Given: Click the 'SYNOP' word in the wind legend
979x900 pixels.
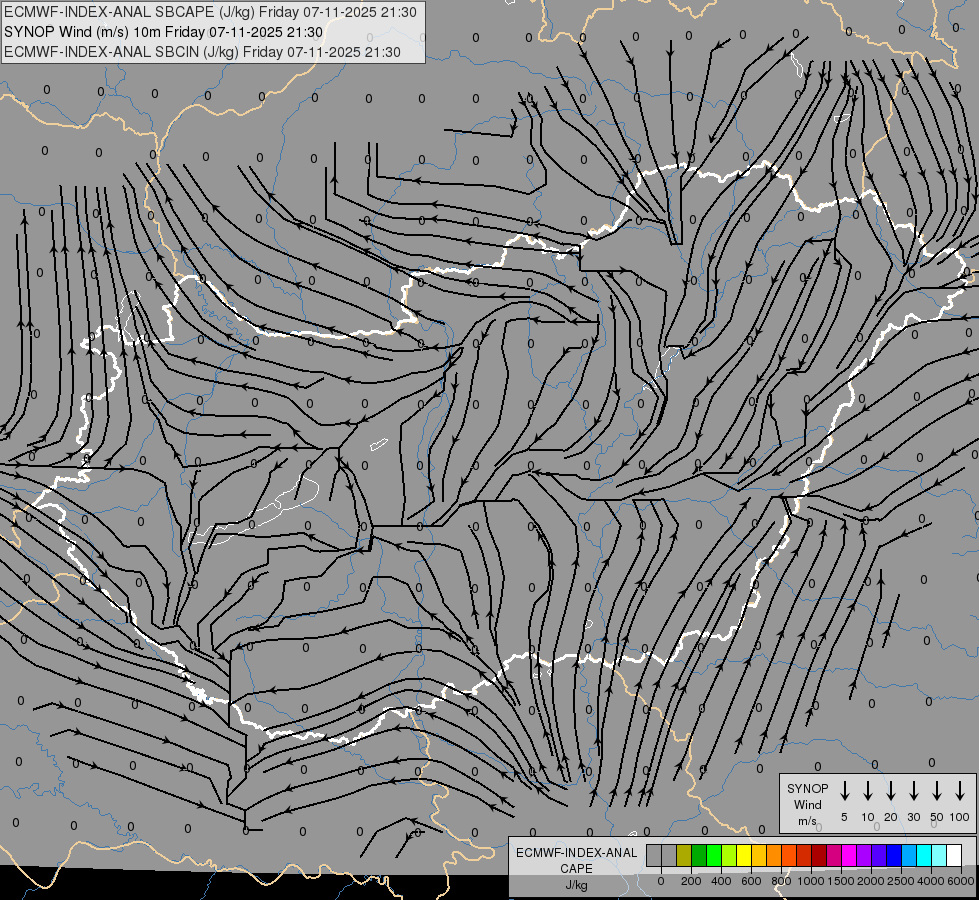Looking at the screenshot, I should point(807,788).
